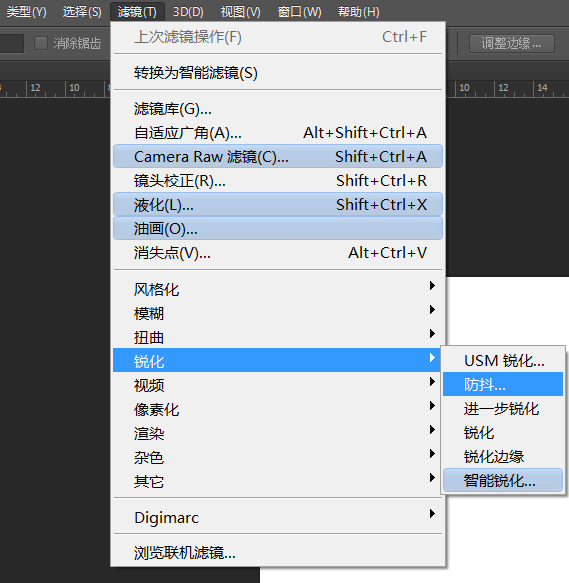Expand the 模糊 submenu

278,313
